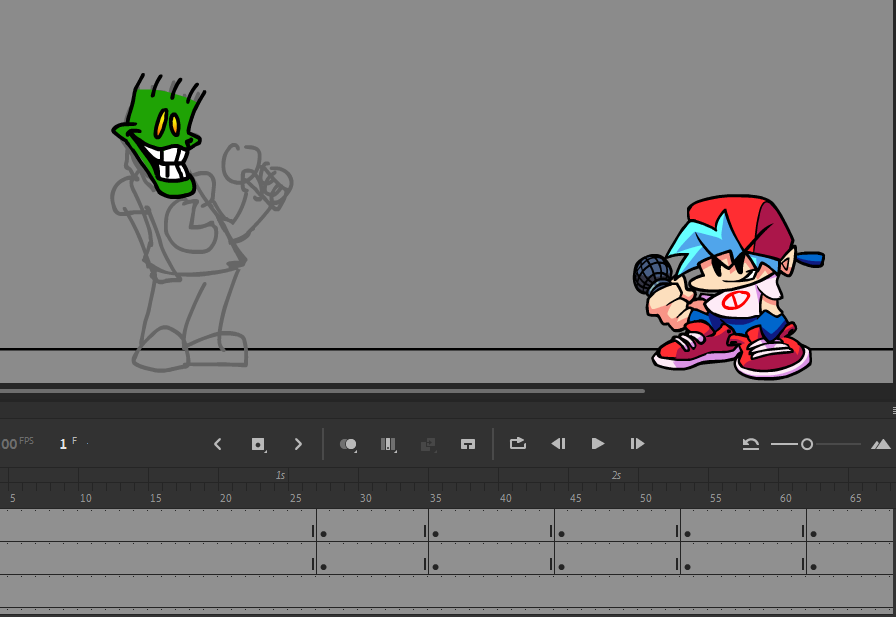Click frame 40 on the timeline ruler
Image resolution: width=896 pixels, height=617 pixels.
(506, 498)
